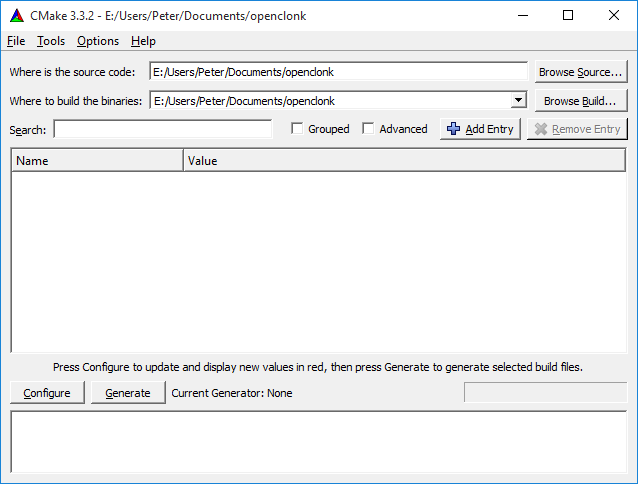Click the Configure button
Image resolution: width=638 pixels, height=484 pixels.
point(47,393)
